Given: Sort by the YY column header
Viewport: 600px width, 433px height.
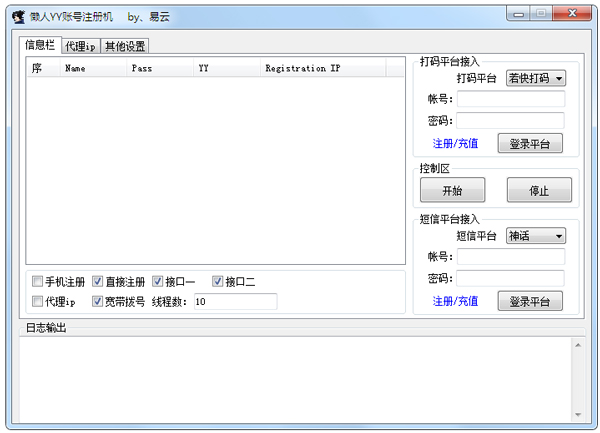Looking at the screenshot, I should pyautogui.click(x=227, y=68).
